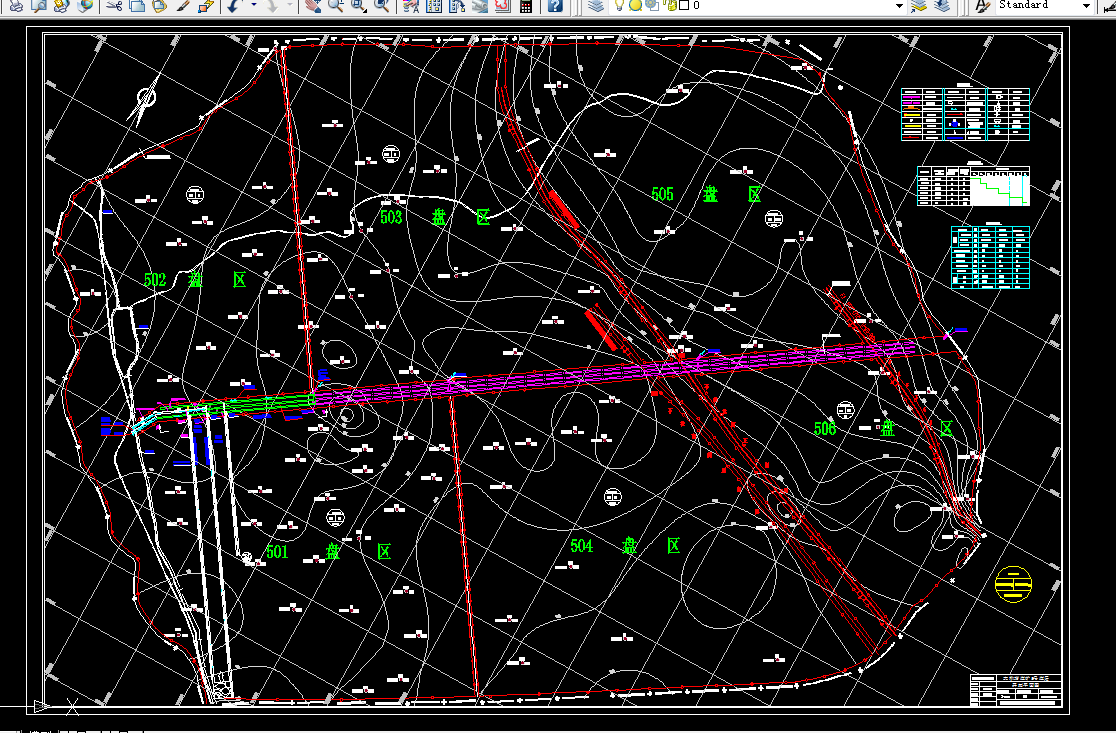Image resolution: width=1116 pixels, height=733 pixels.
Task: Toggle layer 0 viewport freeze icon
Action: point(651,6)
